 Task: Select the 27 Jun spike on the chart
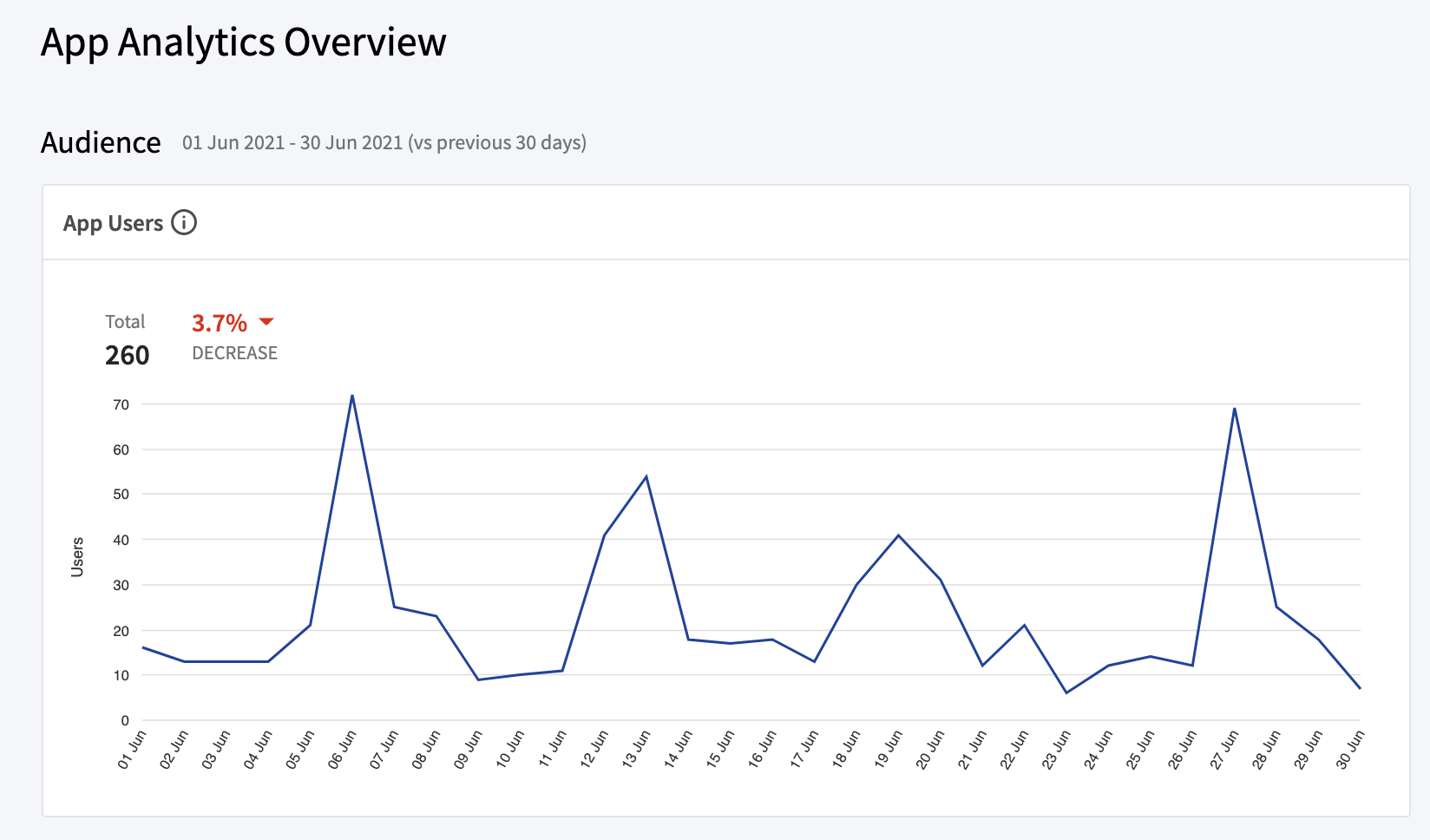tap(1234, 409)
